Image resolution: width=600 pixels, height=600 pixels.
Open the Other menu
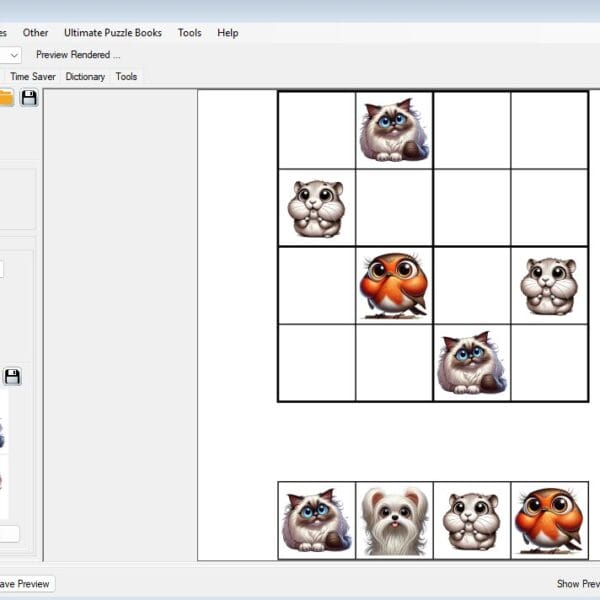35,33
